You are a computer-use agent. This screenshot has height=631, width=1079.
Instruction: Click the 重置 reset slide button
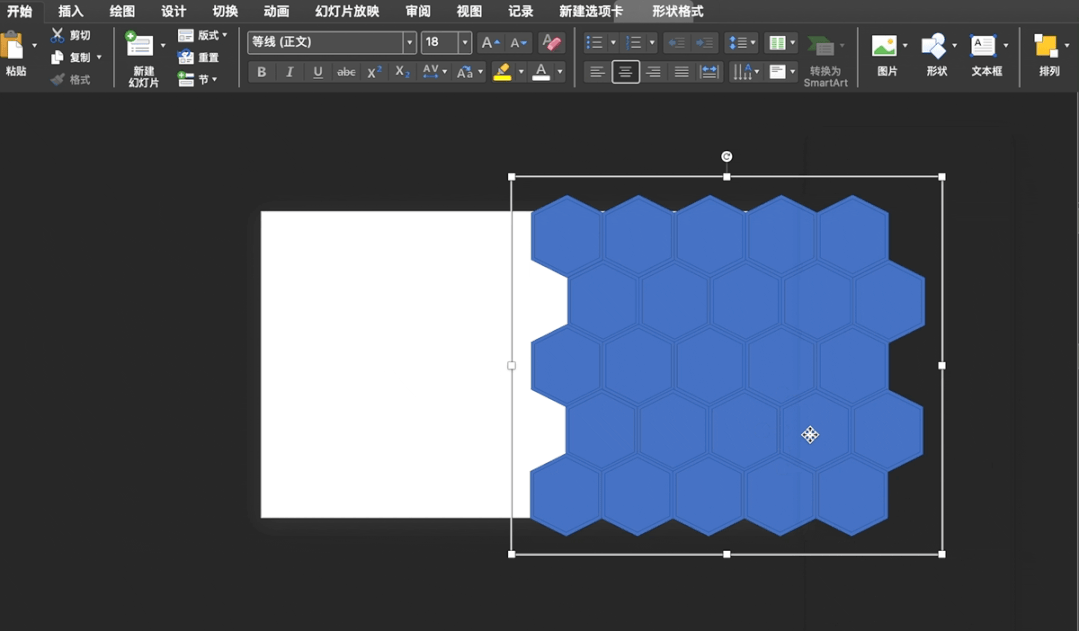coord(198,57)
